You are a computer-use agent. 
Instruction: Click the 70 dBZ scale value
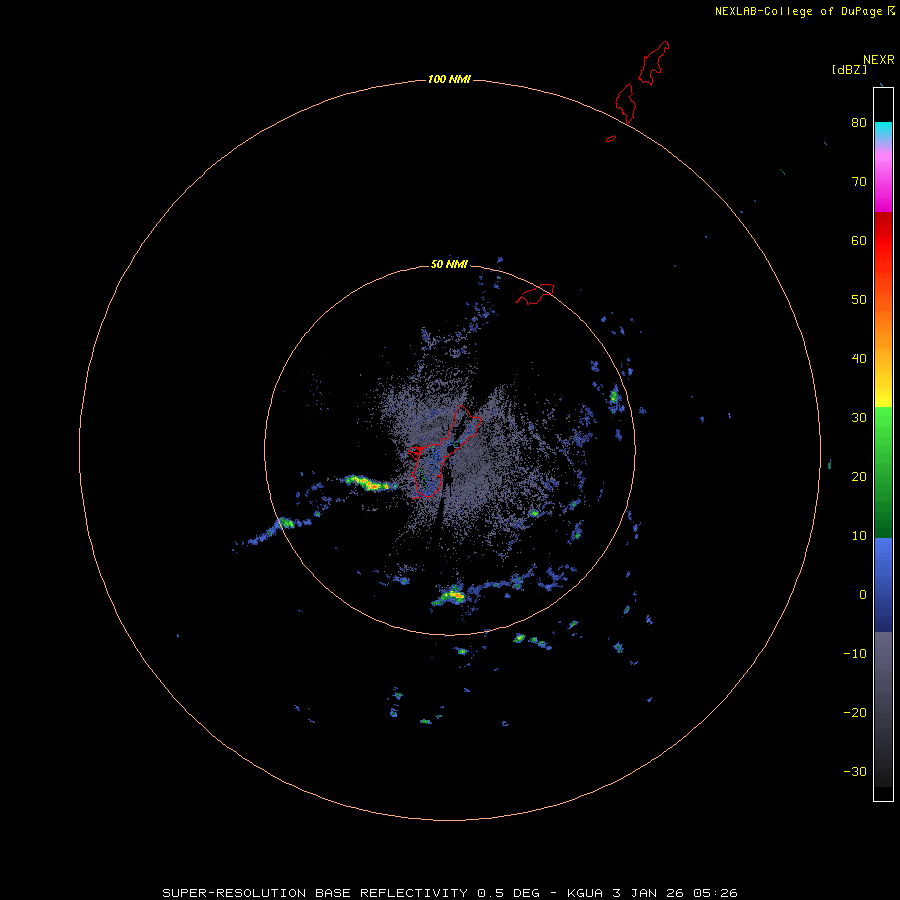[x=859, y=181]
